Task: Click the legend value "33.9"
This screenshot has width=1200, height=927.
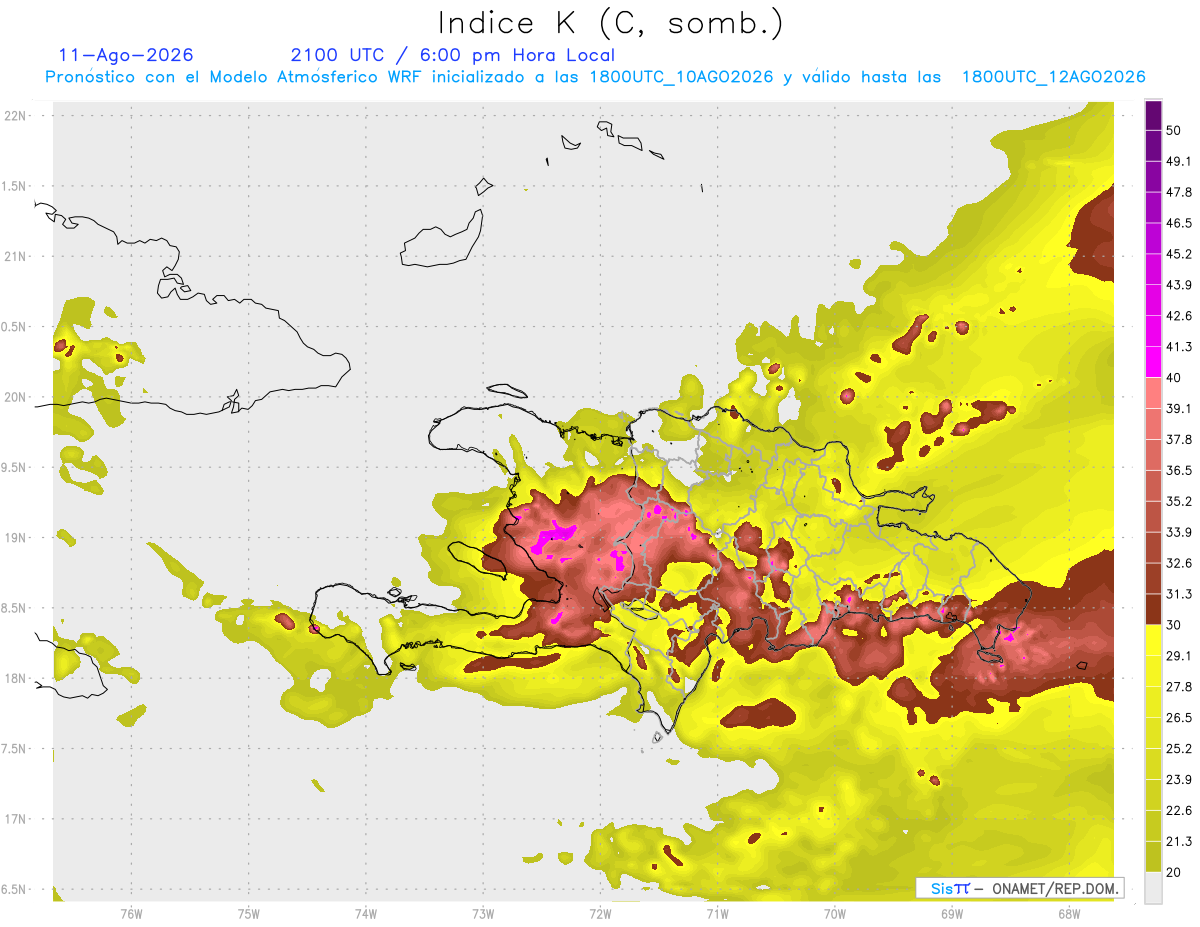Action: tap(1179, 532)
